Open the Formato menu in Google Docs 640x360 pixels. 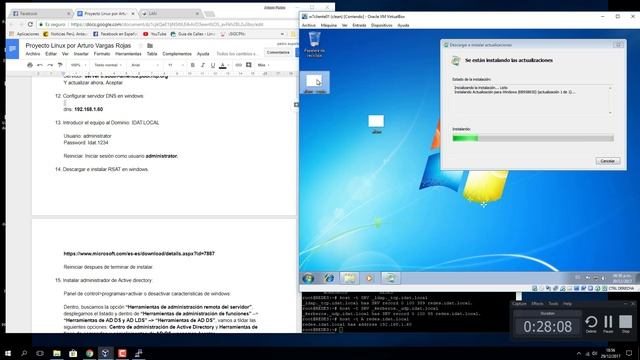(x=102, y=54)
